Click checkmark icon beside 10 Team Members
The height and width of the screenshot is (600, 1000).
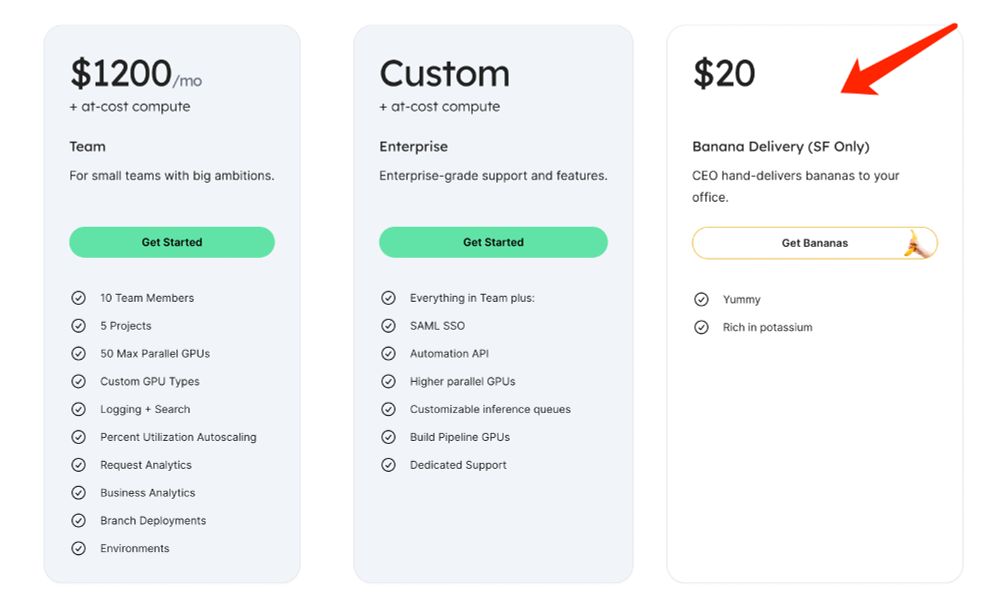[x=78, y=298]
